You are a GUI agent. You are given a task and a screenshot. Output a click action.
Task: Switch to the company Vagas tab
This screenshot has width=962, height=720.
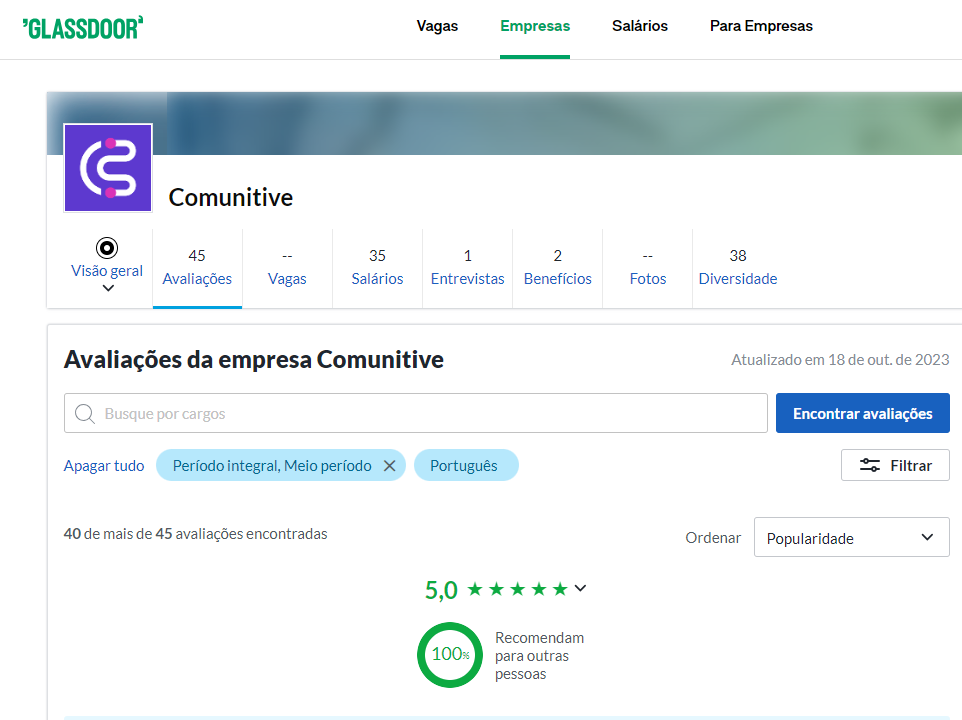point(287,267)
